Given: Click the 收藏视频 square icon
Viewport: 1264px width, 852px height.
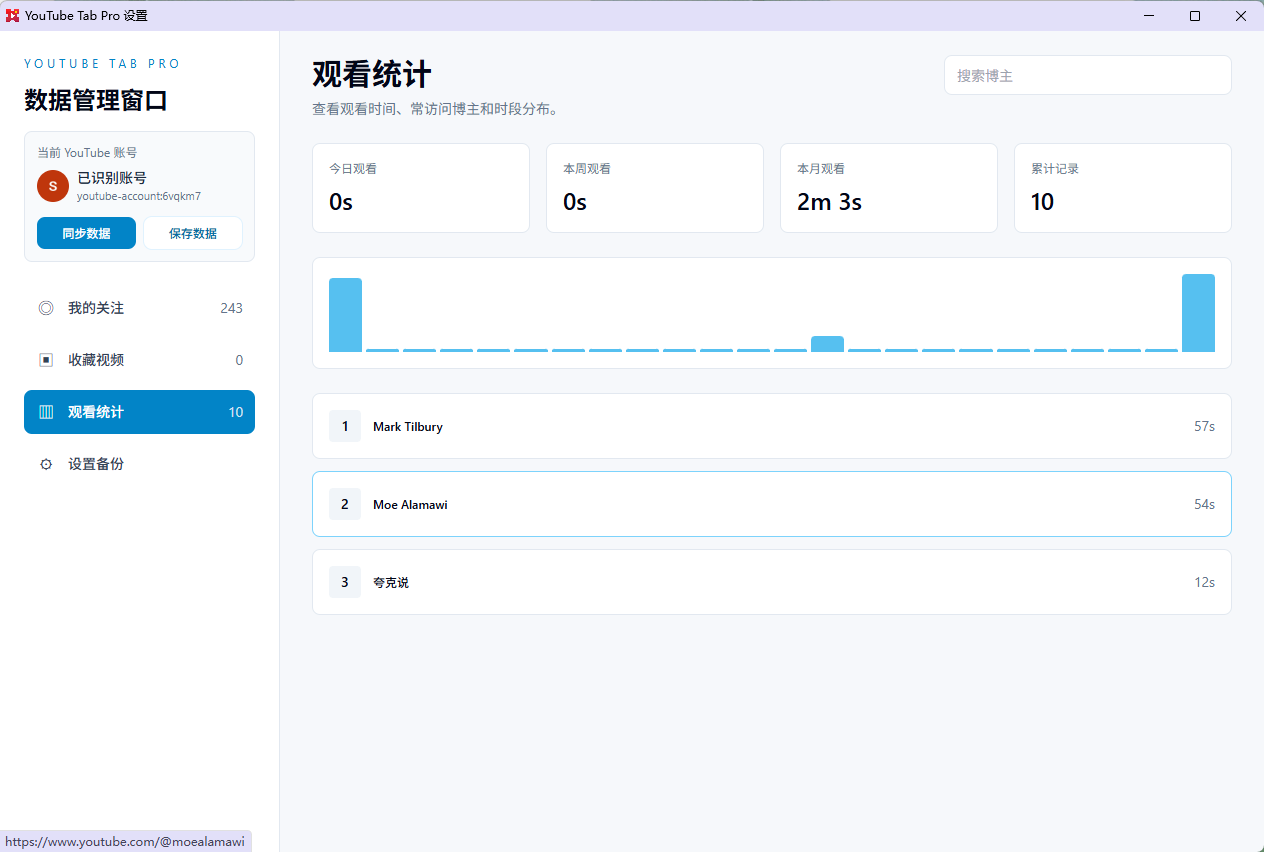Looking at the screenshot, I should tap(46, 360).
